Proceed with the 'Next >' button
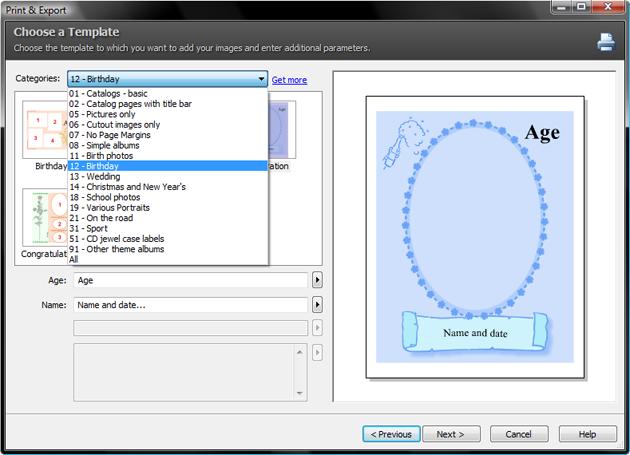This screenshot has width=630, height=455. tap(451, 435)
